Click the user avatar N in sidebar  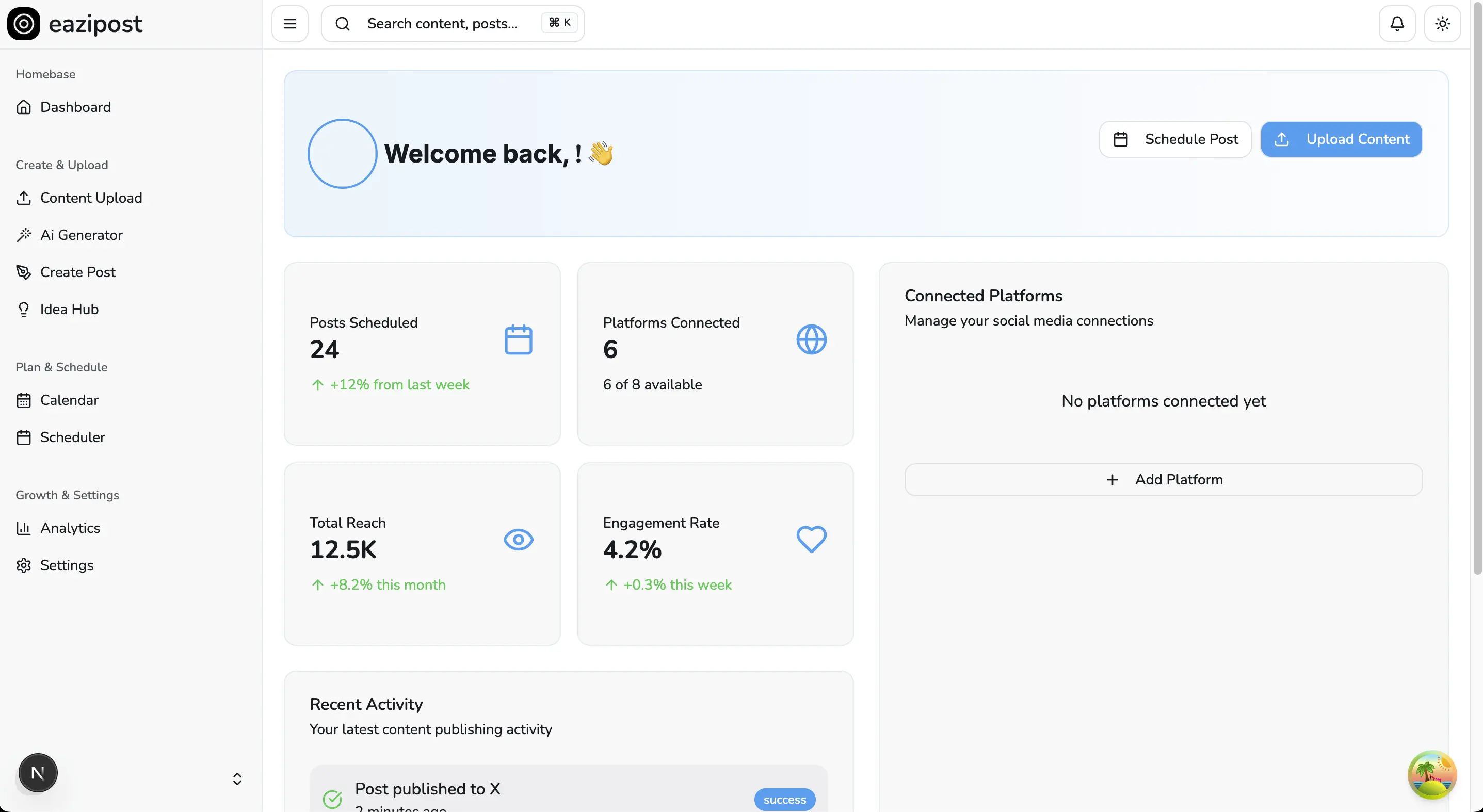38,773
